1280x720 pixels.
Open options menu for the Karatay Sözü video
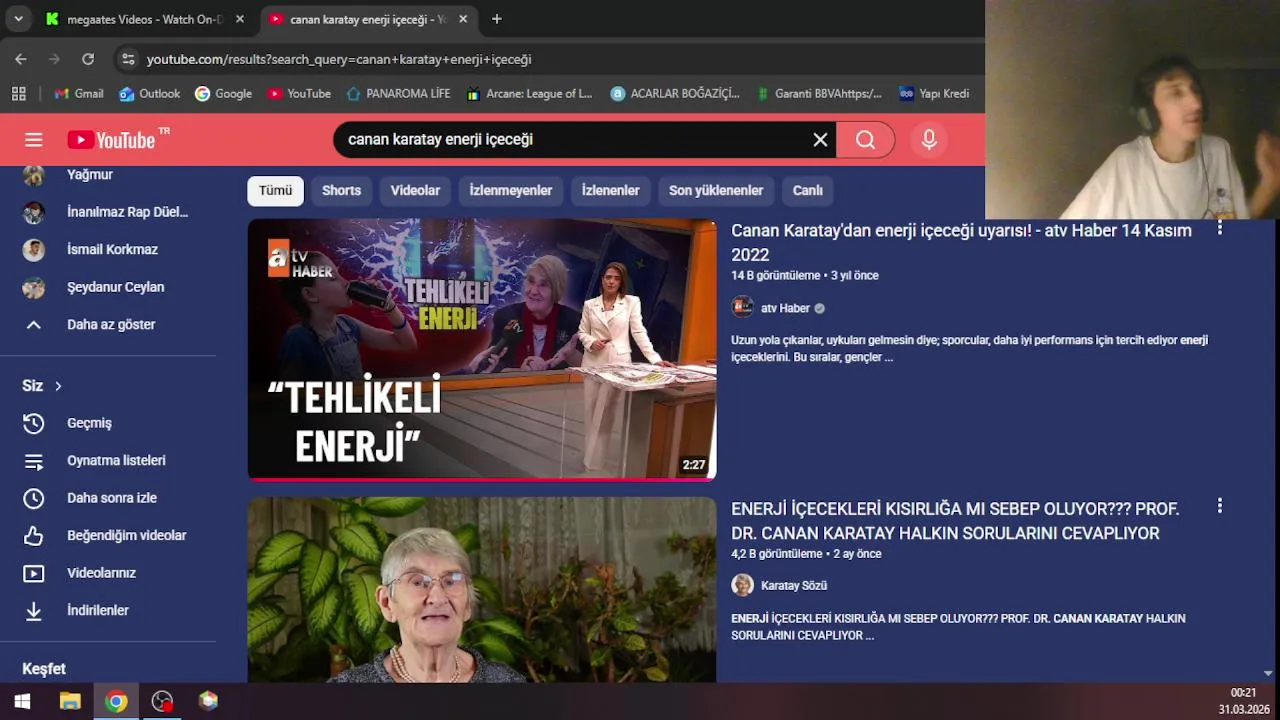tap(1219, 506)
